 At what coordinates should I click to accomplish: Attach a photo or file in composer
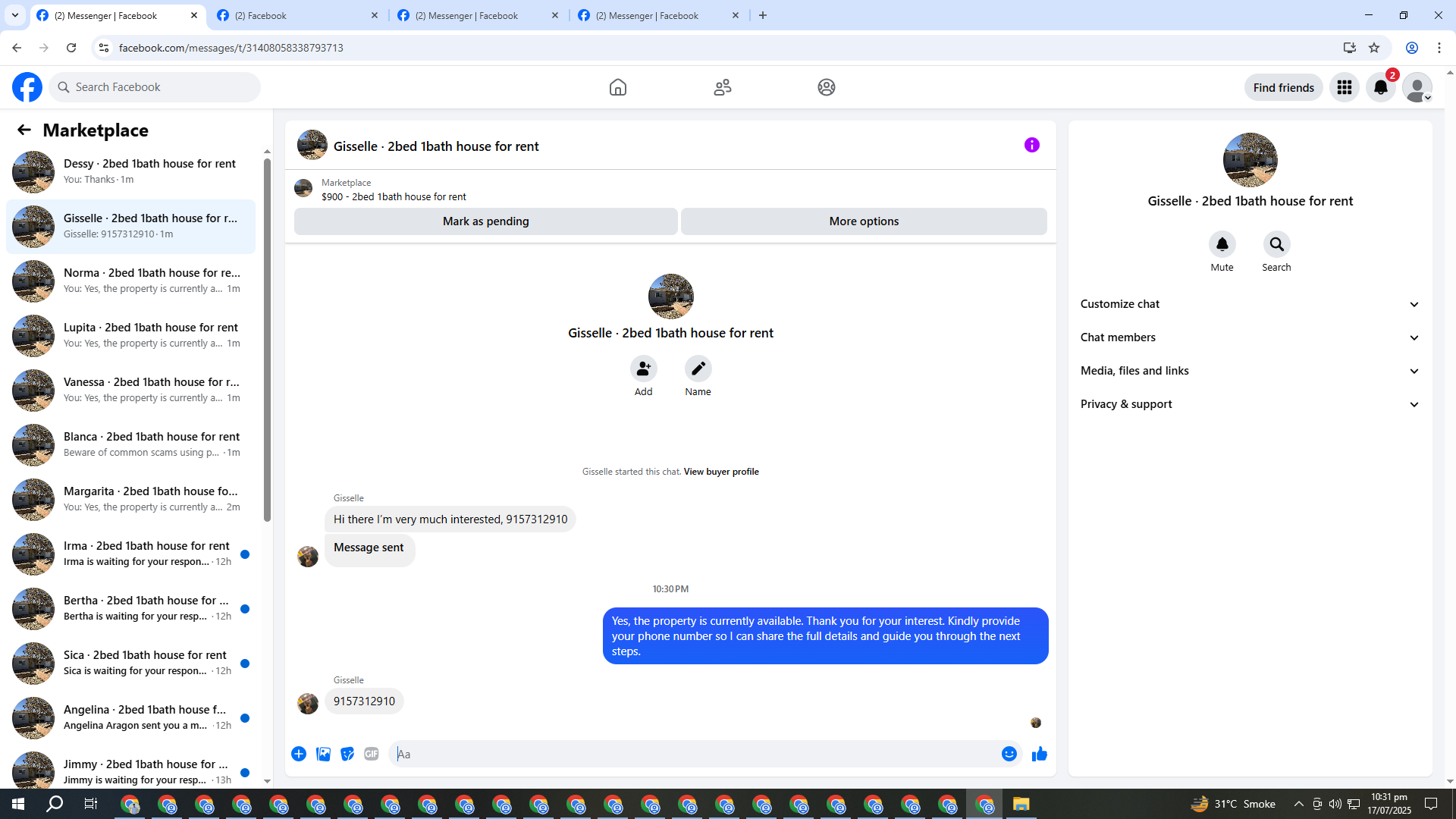pos(324,754)
